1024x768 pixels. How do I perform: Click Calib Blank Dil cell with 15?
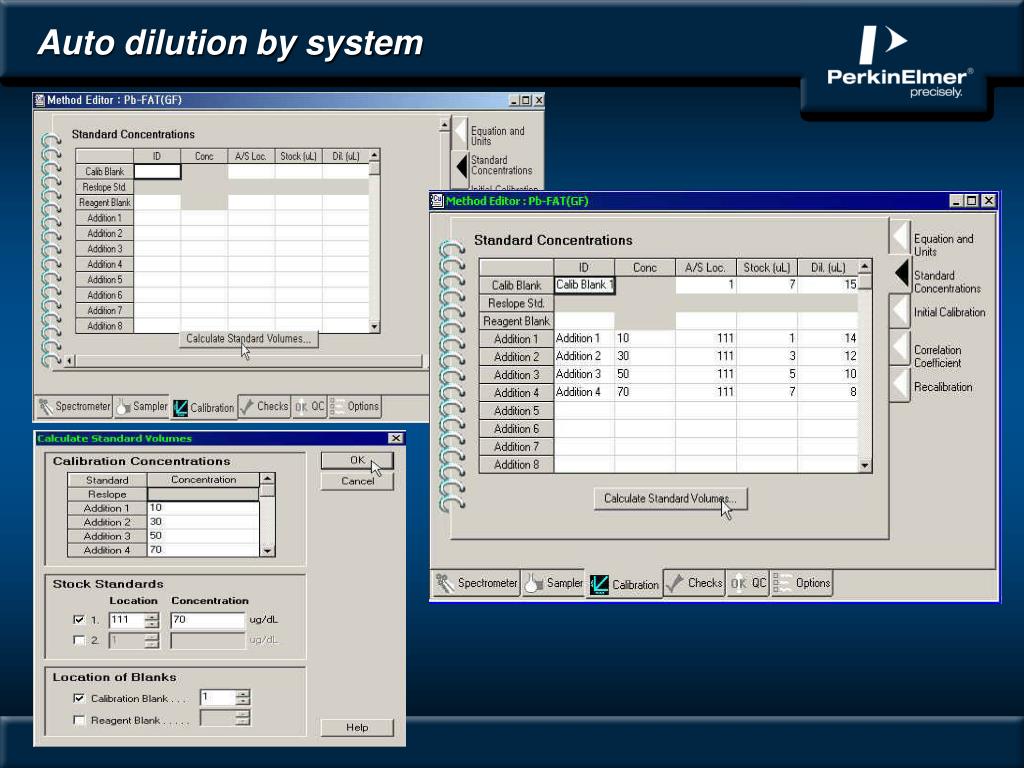click(827, 285)
